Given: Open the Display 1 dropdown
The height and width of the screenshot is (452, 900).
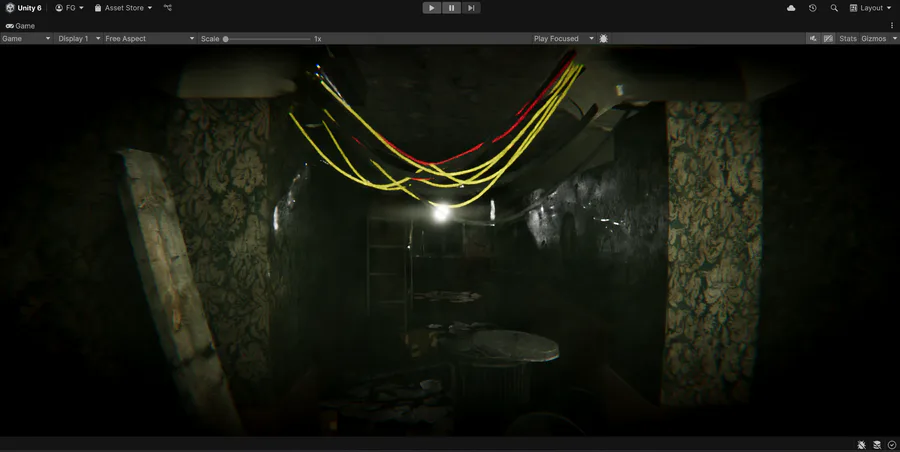Looking at the screenshot, I should click(x=79, y=38).
